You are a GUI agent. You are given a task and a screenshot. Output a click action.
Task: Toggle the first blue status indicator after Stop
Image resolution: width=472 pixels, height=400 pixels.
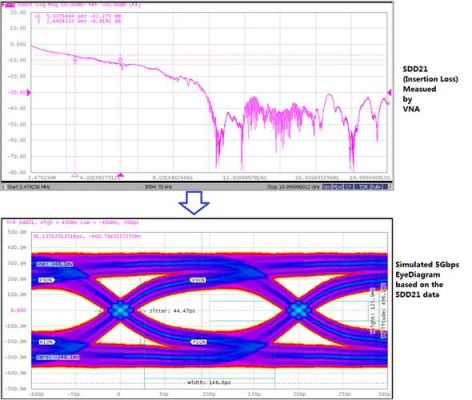[327, 187]
